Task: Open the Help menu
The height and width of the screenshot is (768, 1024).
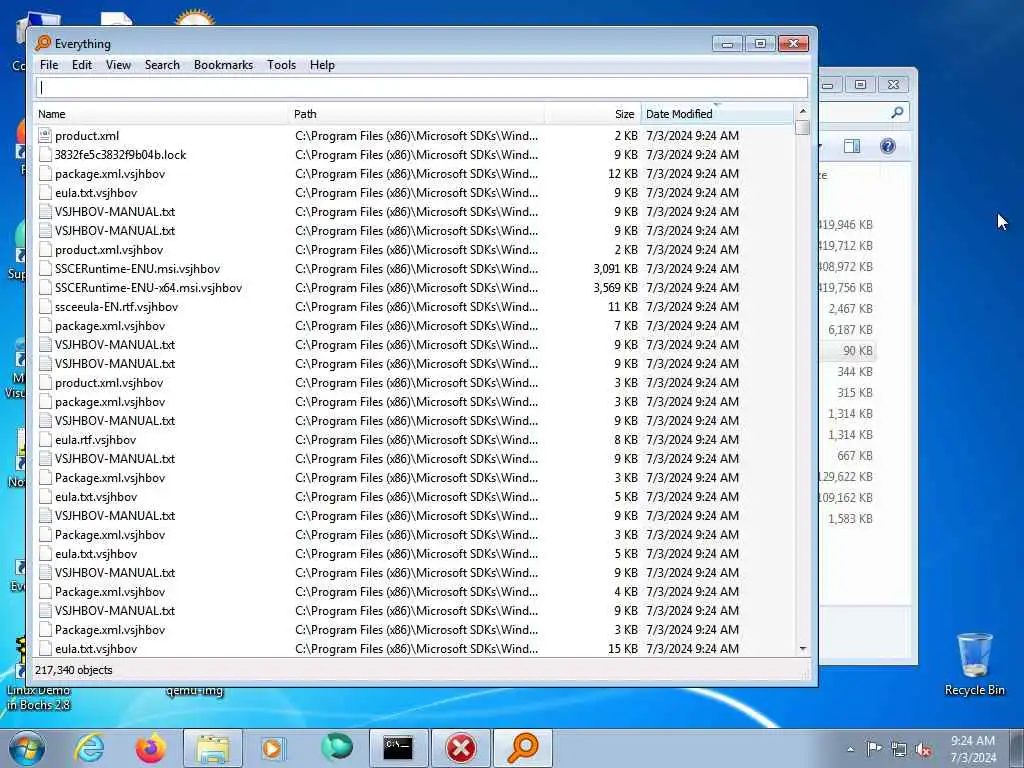Action: tap(322, 65)
